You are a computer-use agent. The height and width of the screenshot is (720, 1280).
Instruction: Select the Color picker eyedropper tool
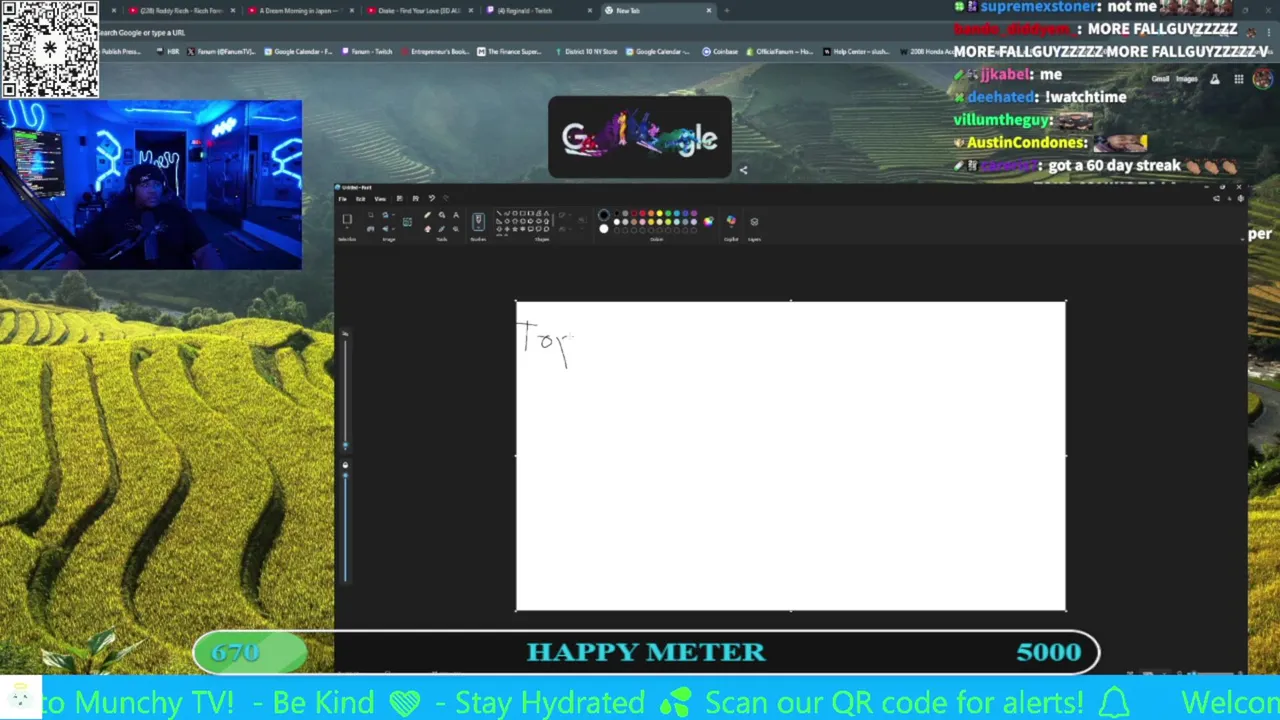(442, 229)
